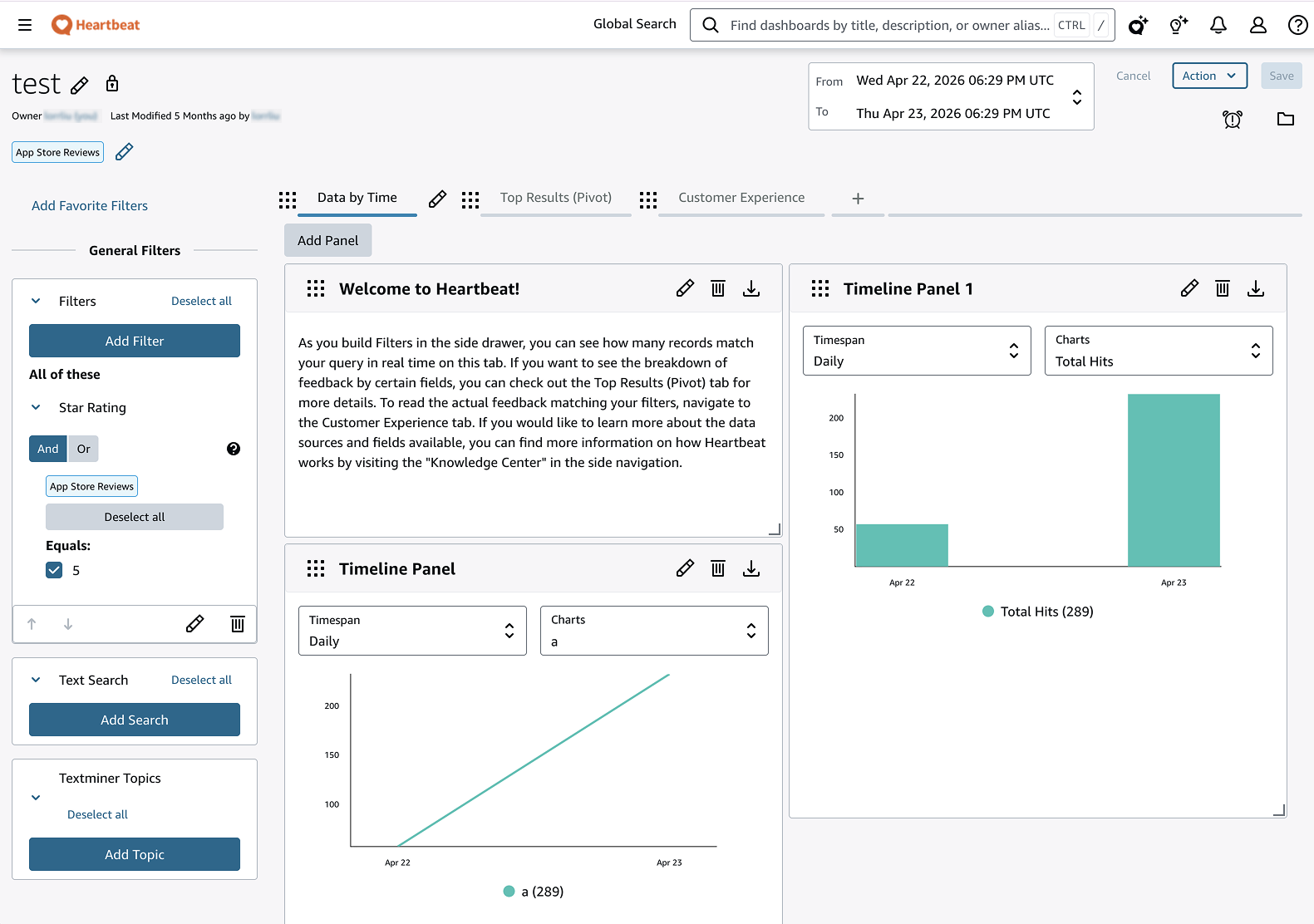
Task: Open the help question mark icon
Action: 1297,25
